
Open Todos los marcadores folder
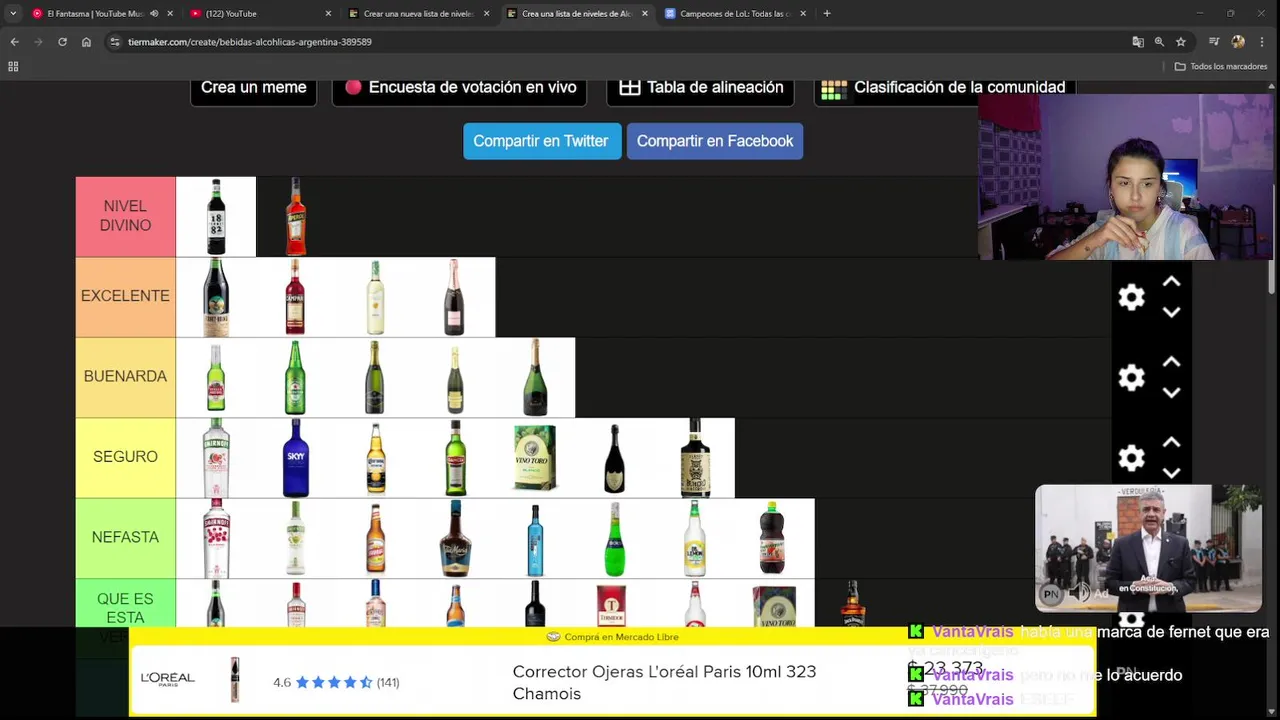click(x=1221, y=66)
